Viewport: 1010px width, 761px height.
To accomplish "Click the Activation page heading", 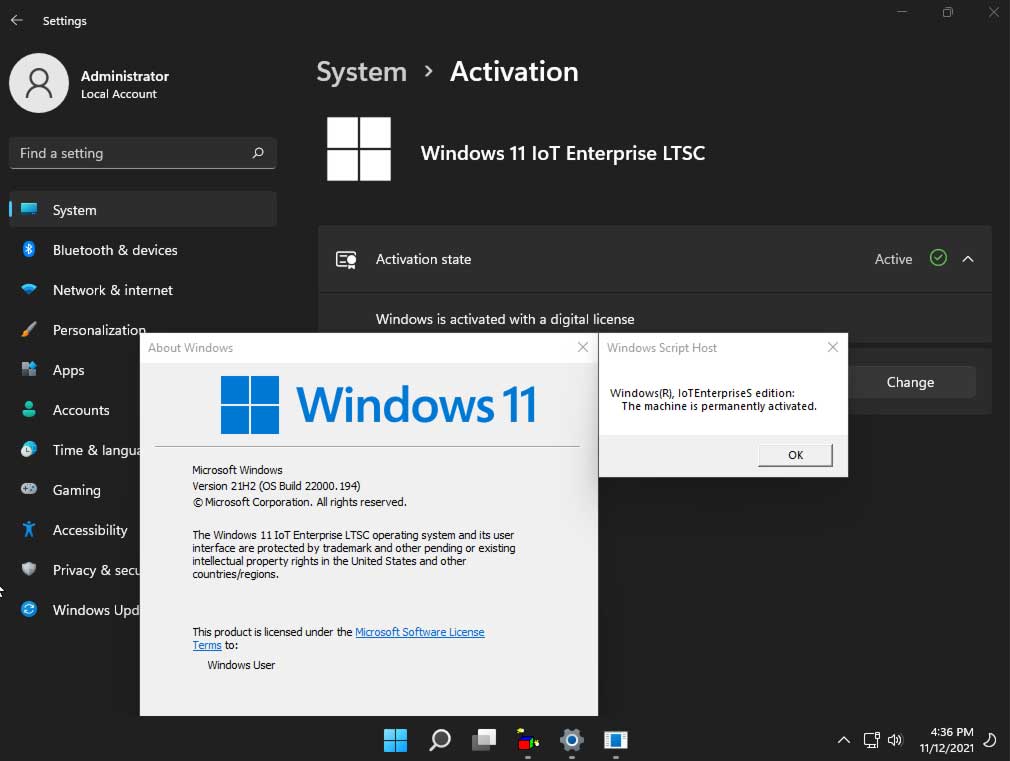I will point(514,72).
